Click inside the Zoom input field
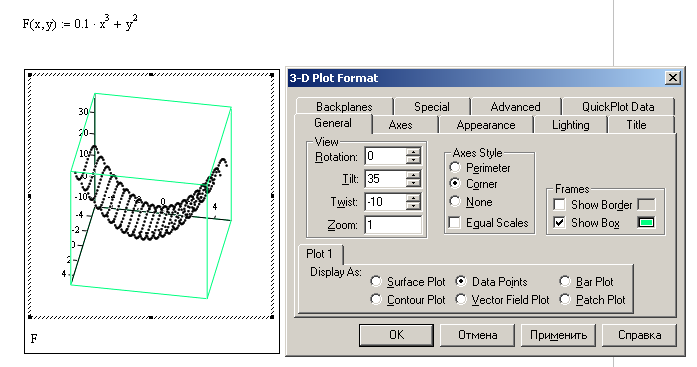 [x=393, y=225]
